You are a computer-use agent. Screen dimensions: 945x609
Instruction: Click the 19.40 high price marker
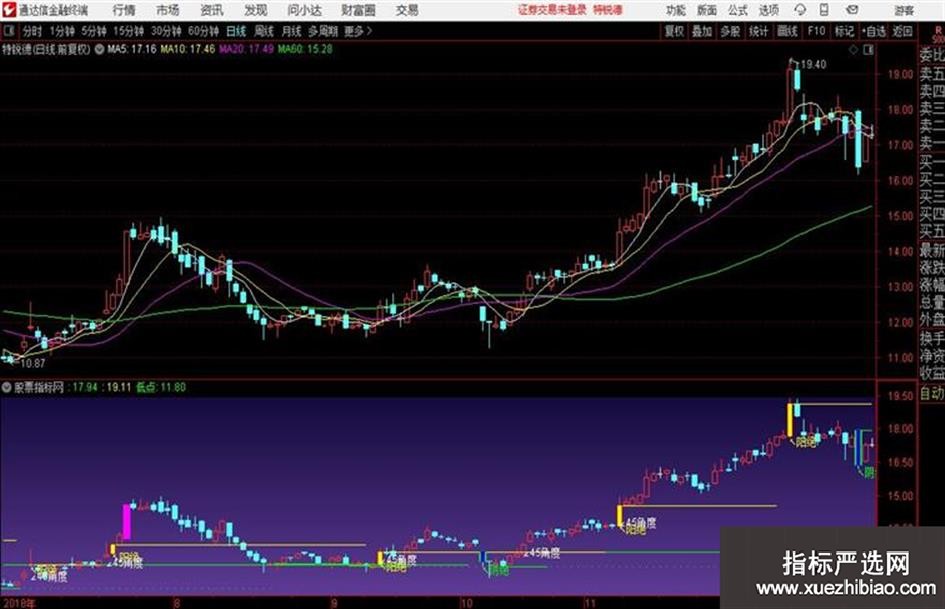point(814,64)
